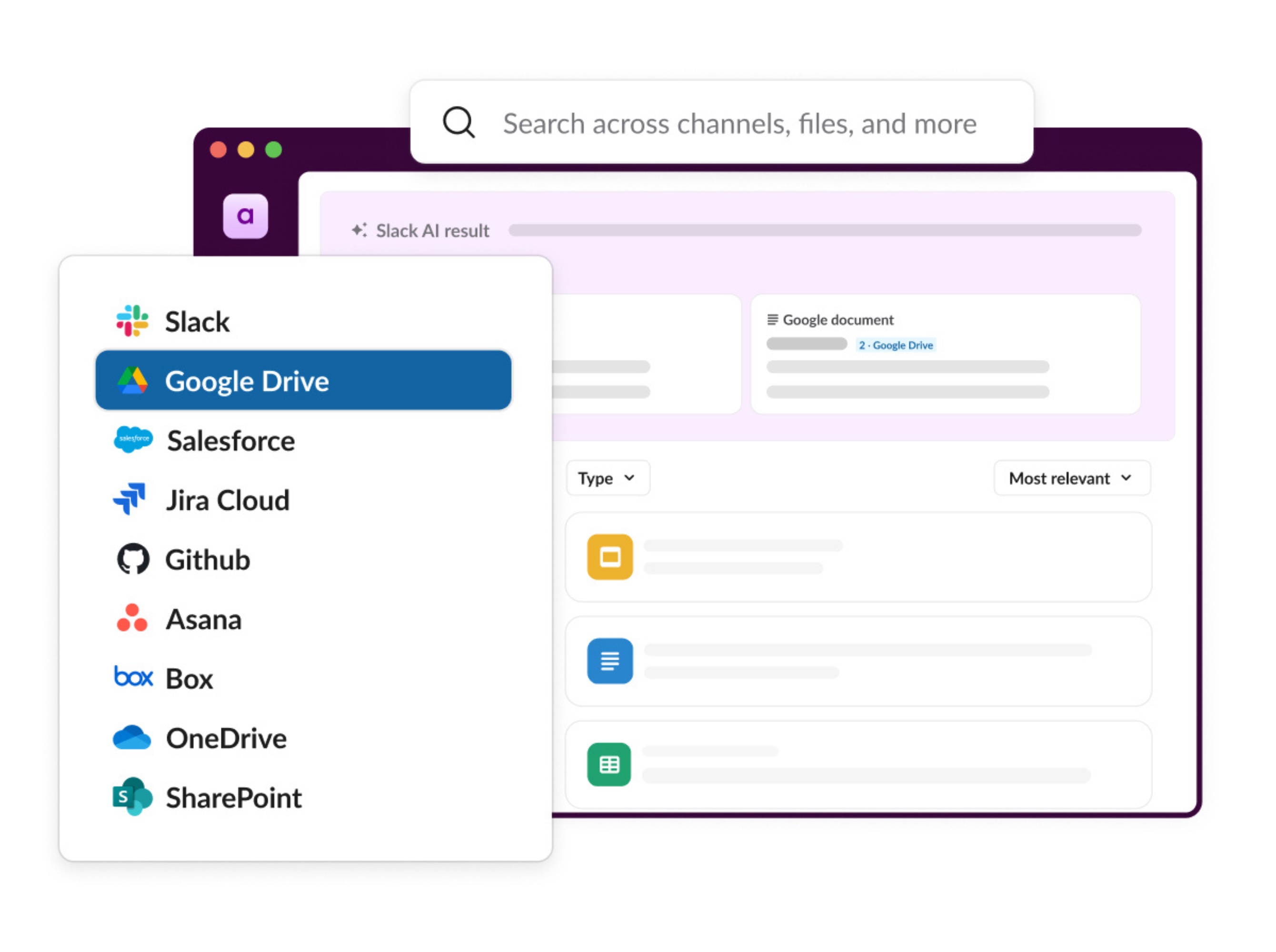Open the Type filter dropdown
Screen dimensions: 1276x952
pos(608,478)
